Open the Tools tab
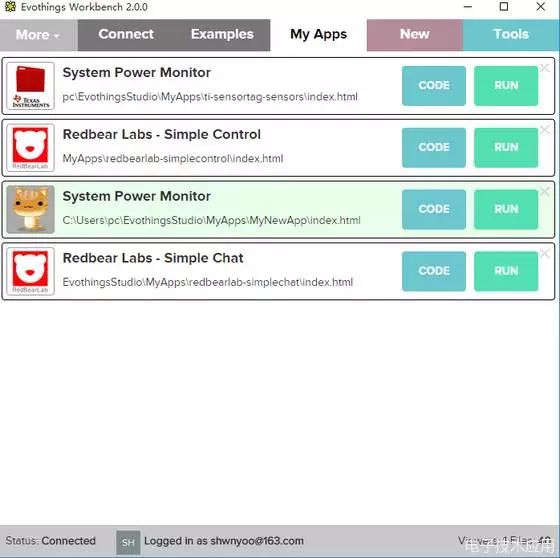The width and height of the screenshot is (560, 558). pyautogui.click(x=511, y=35)
